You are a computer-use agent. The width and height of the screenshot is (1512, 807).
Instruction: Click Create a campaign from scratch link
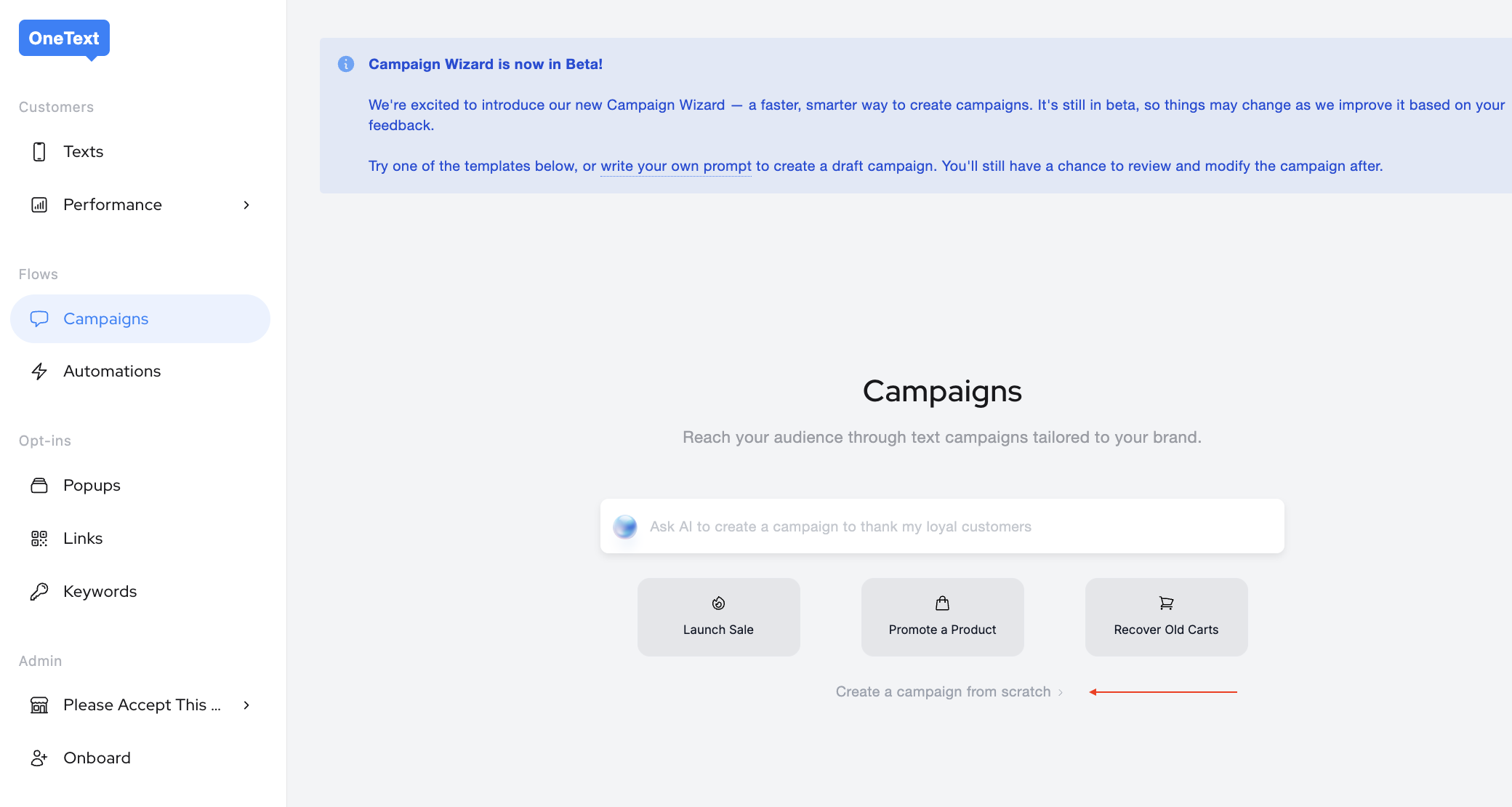[x=944, y=692]
